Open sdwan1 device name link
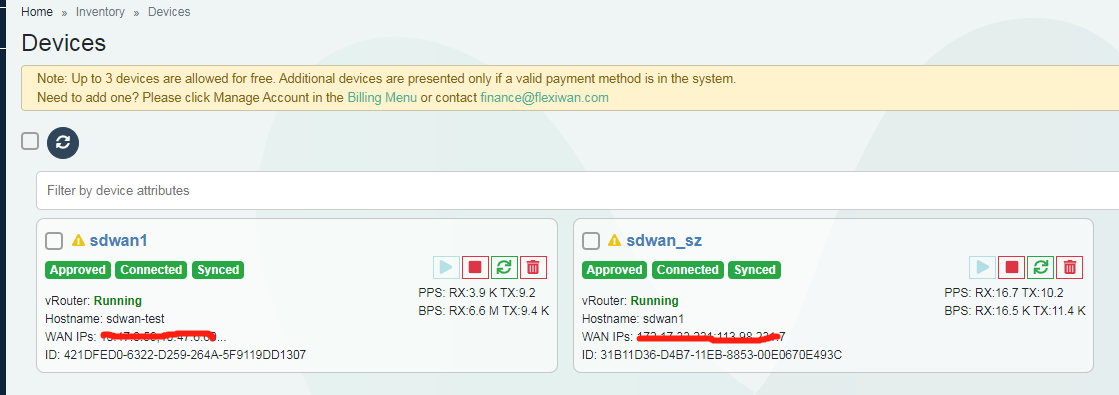The height and width of the screenshot is (395, 1119). [118, 240]
